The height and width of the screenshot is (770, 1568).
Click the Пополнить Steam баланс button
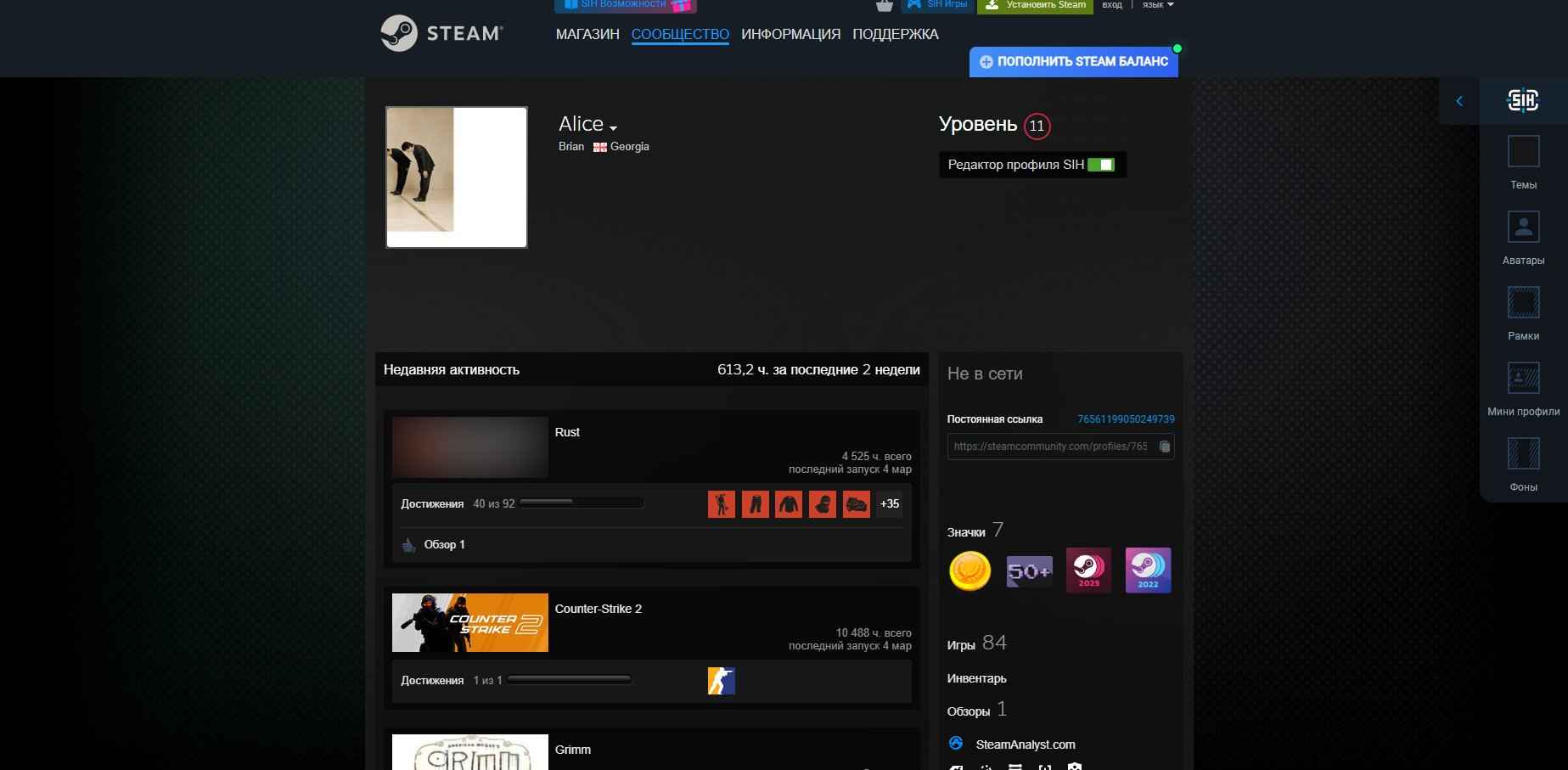(x=1074, y=61)
